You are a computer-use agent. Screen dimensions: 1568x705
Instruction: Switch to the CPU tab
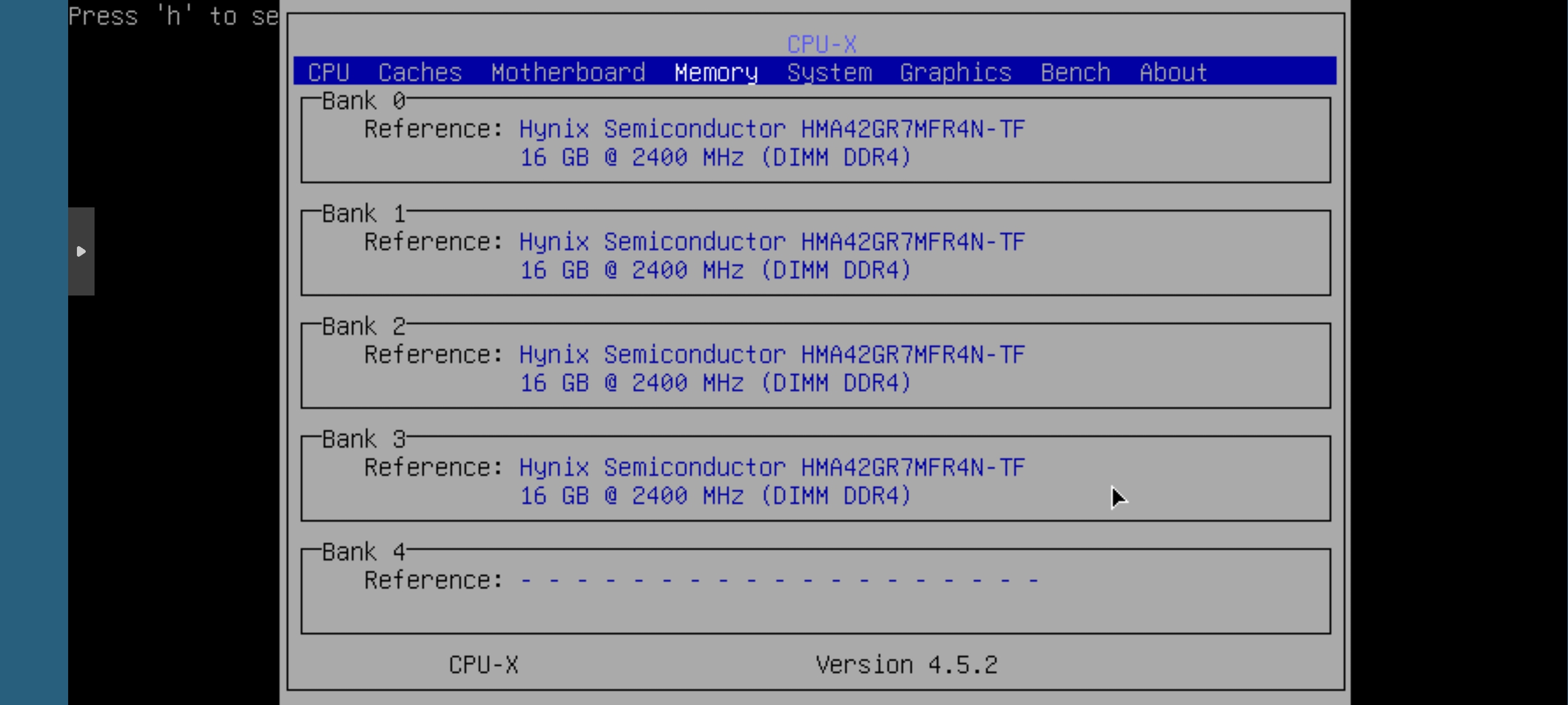tap(328, 72)
